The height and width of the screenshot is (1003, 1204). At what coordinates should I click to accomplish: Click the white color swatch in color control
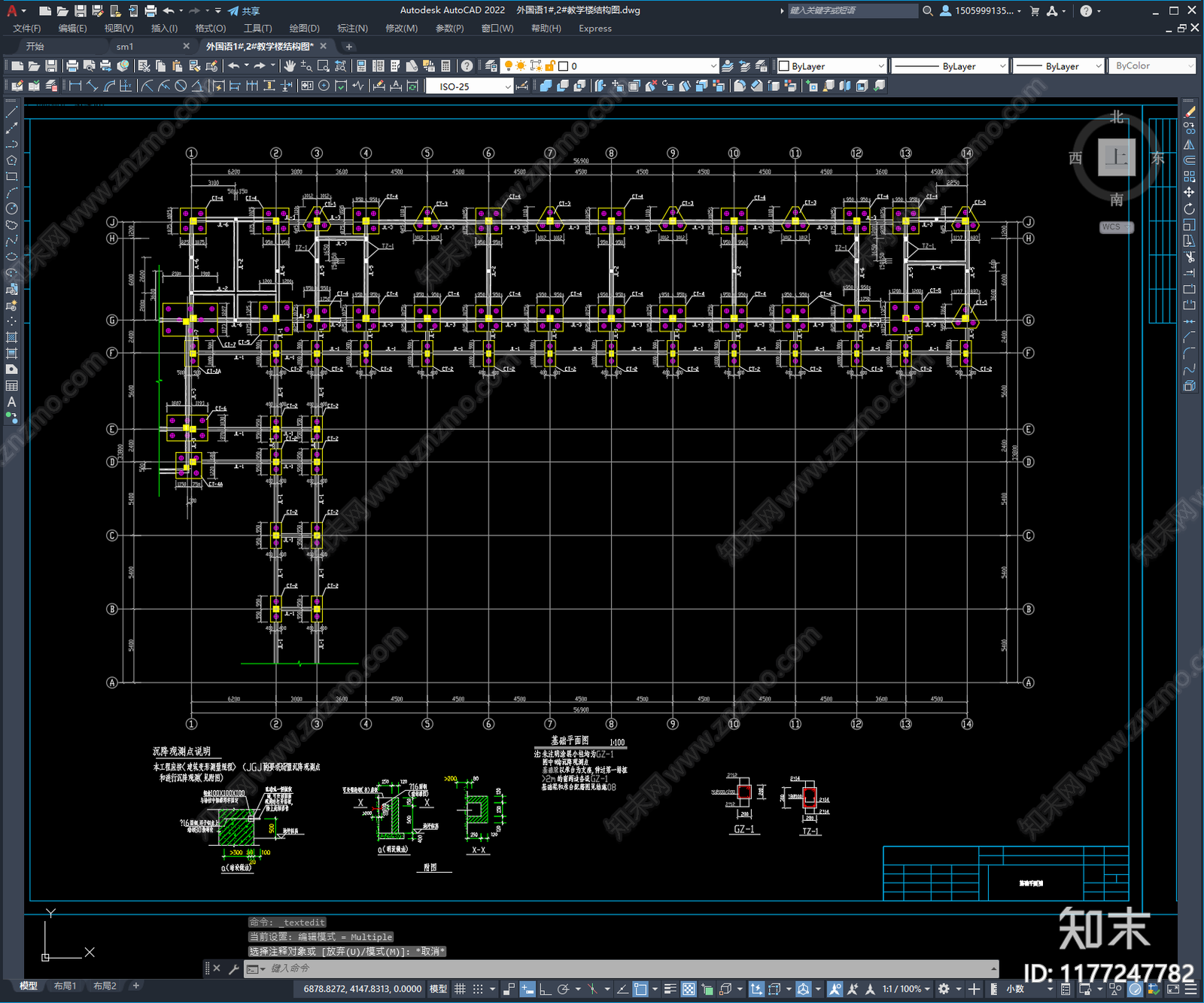[x=784, y=66]
